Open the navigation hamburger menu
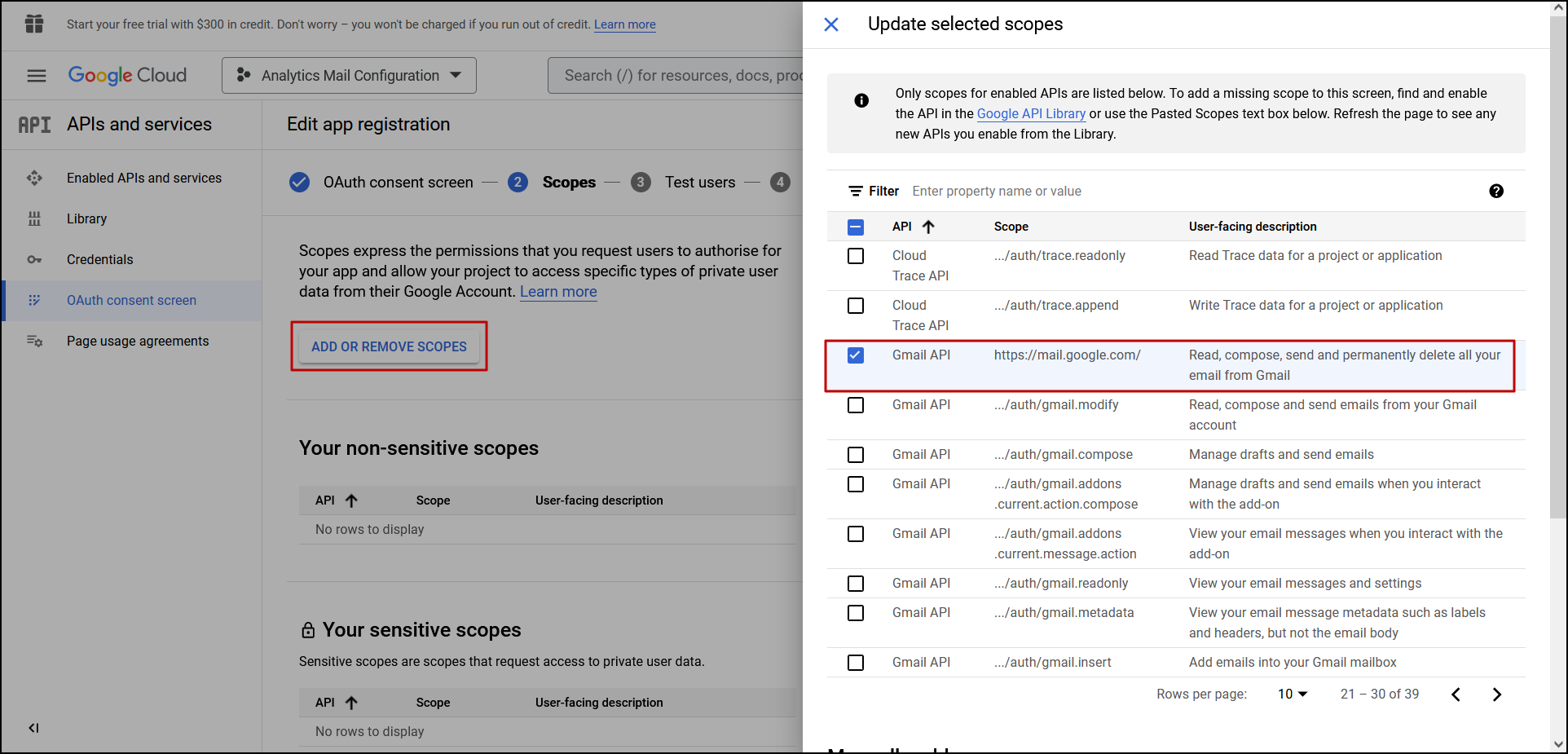The height and width of the screenshot is (754, 1568). pos(36,75)
